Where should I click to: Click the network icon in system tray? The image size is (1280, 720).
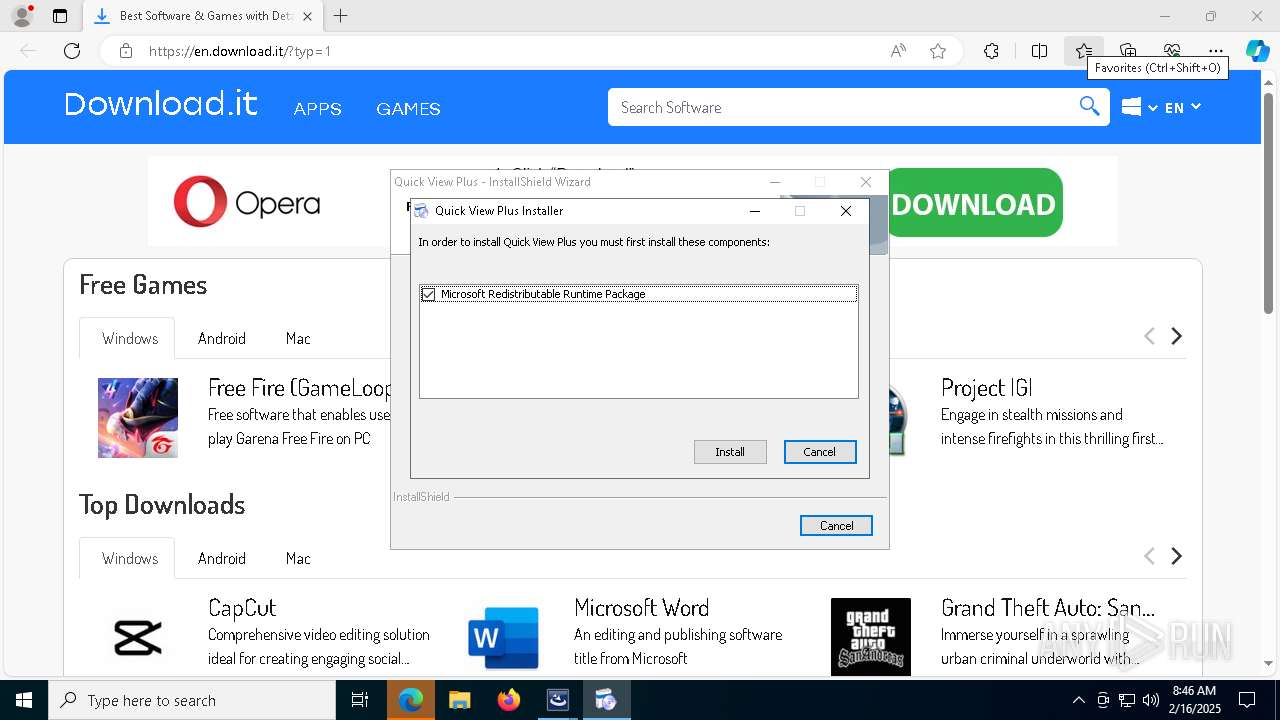1127,700
